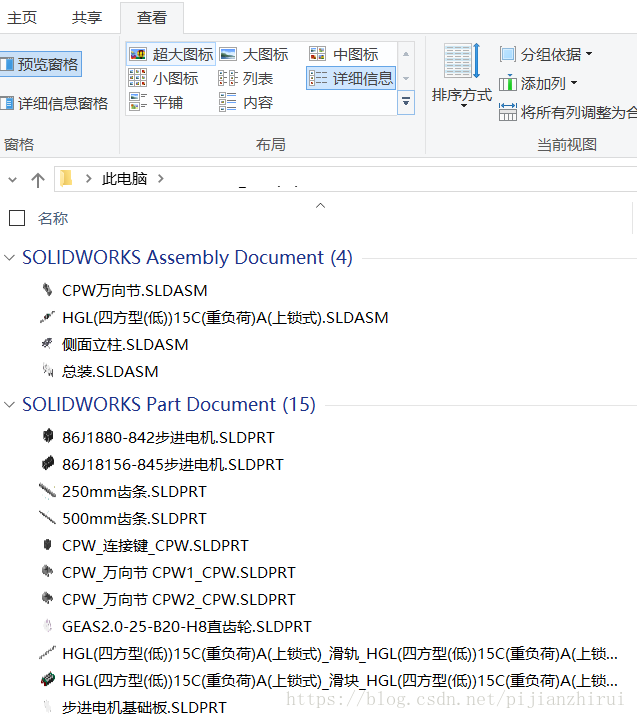This screenshot has width=637, height=719.
Task: Click icon of 86J18156-845步进电机.SLDPRT
Action: point(47,463)
